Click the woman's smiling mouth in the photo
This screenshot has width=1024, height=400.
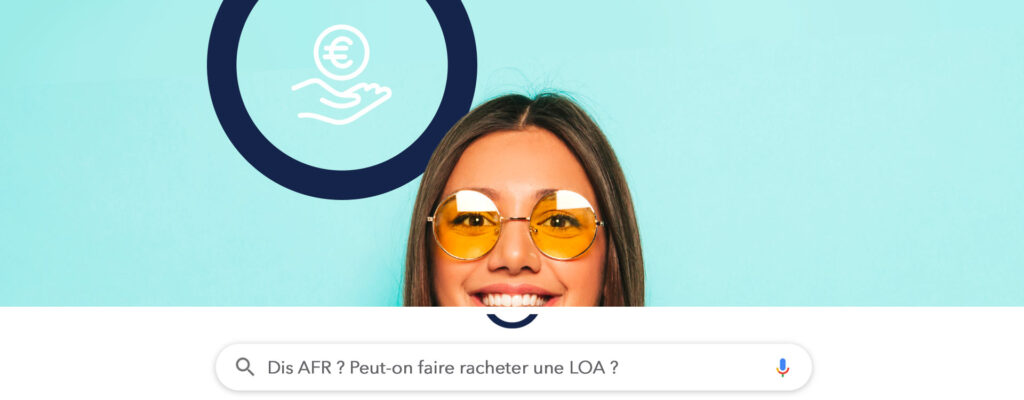click(x=516, y=297)
